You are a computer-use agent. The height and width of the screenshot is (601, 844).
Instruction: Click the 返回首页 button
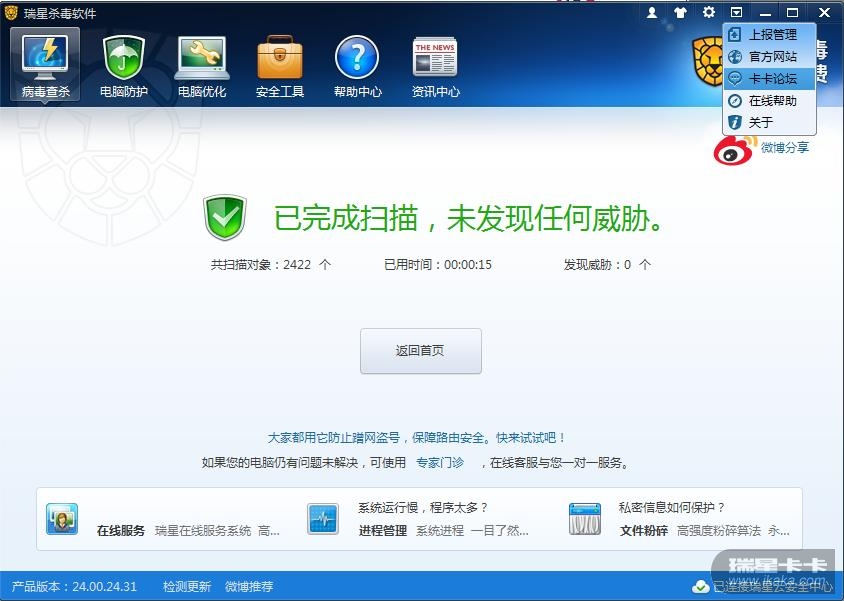[x=420, y=351]
